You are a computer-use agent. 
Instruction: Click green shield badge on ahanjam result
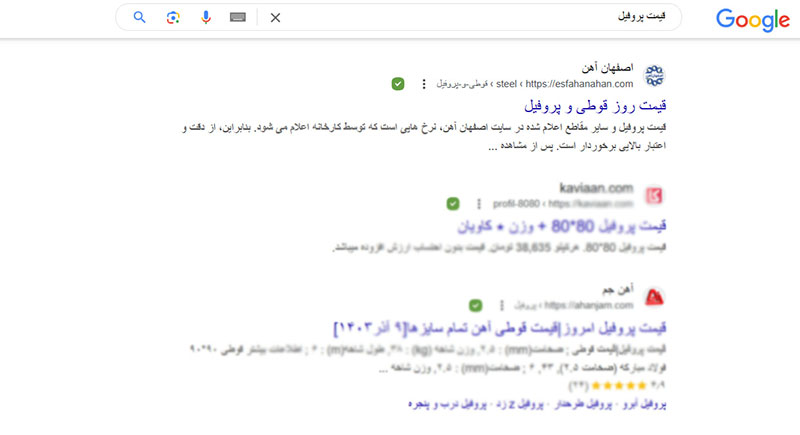click(476, 305)
